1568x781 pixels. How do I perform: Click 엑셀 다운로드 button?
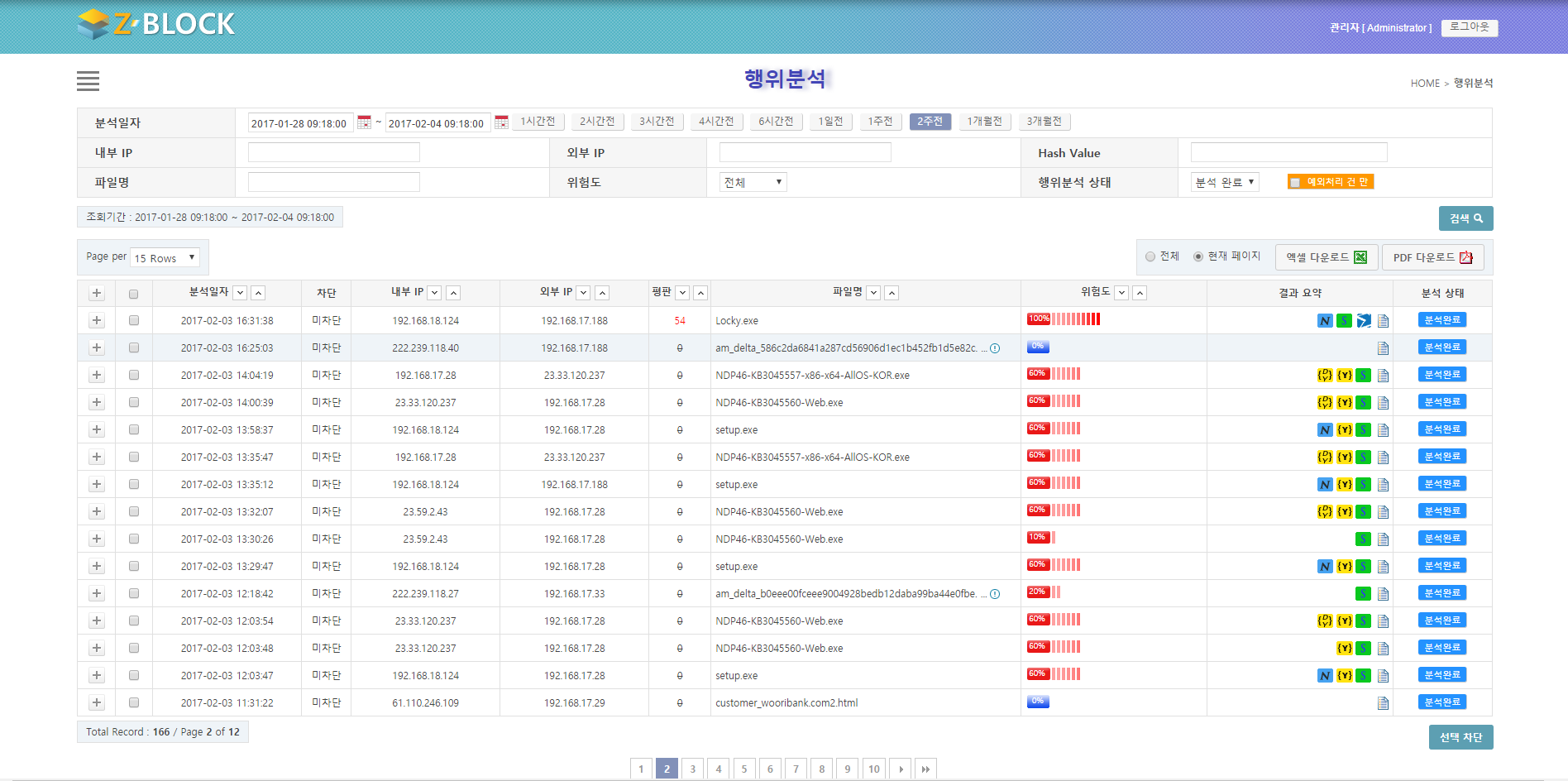click(1327, 257)
